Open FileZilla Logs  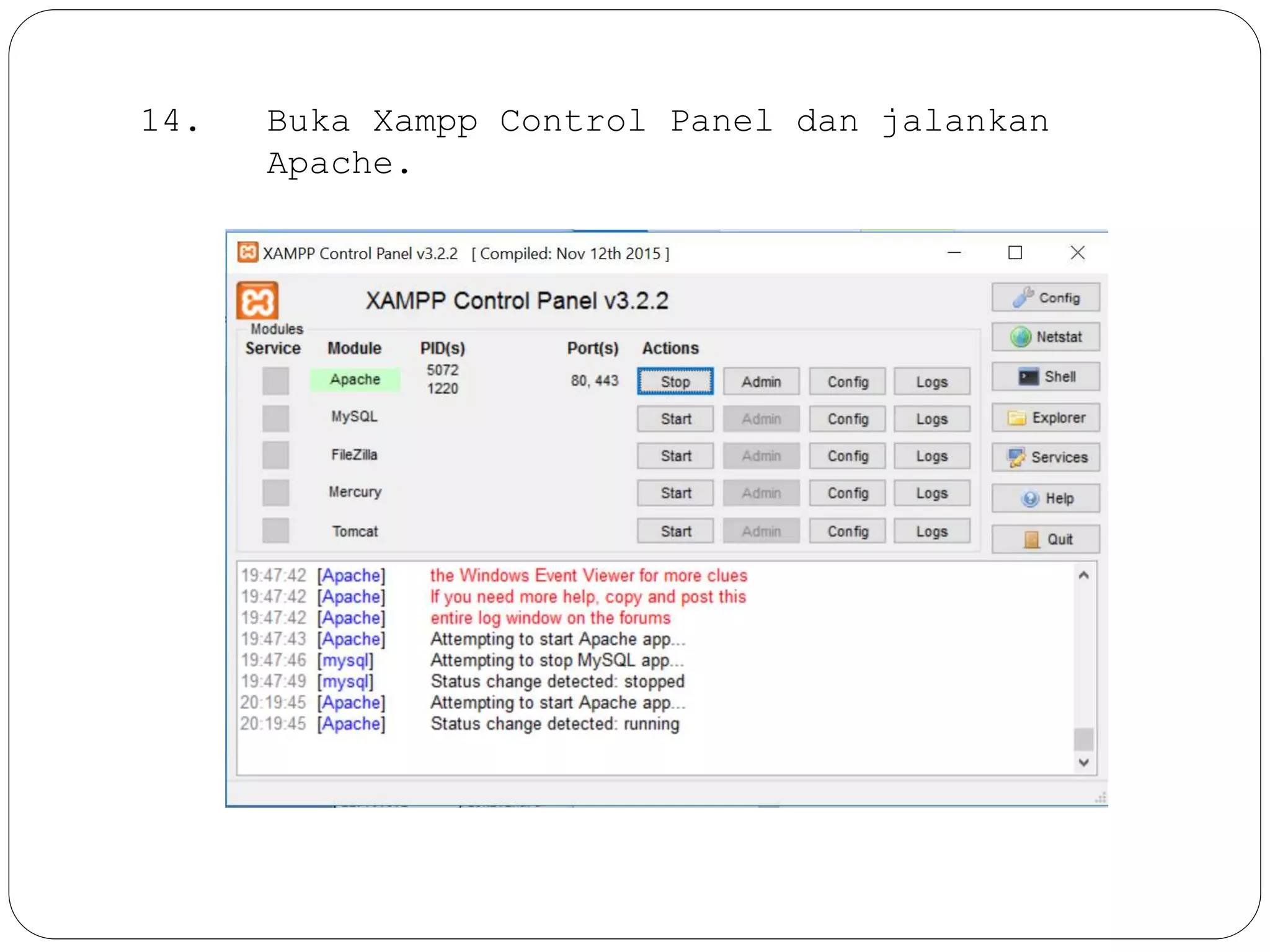click(932, 456)
